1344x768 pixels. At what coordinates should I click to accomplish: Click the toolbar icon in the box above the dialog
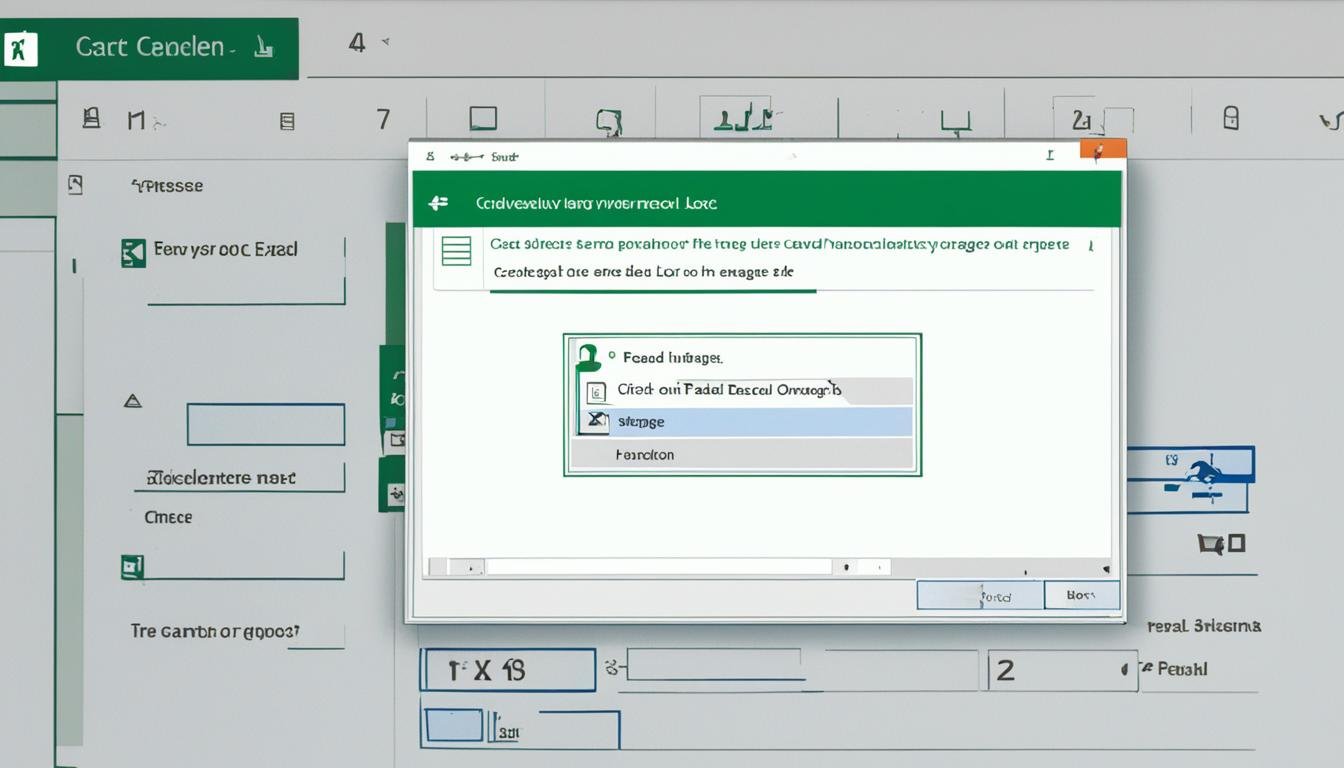pyautogui.click(x=742, y=118)
